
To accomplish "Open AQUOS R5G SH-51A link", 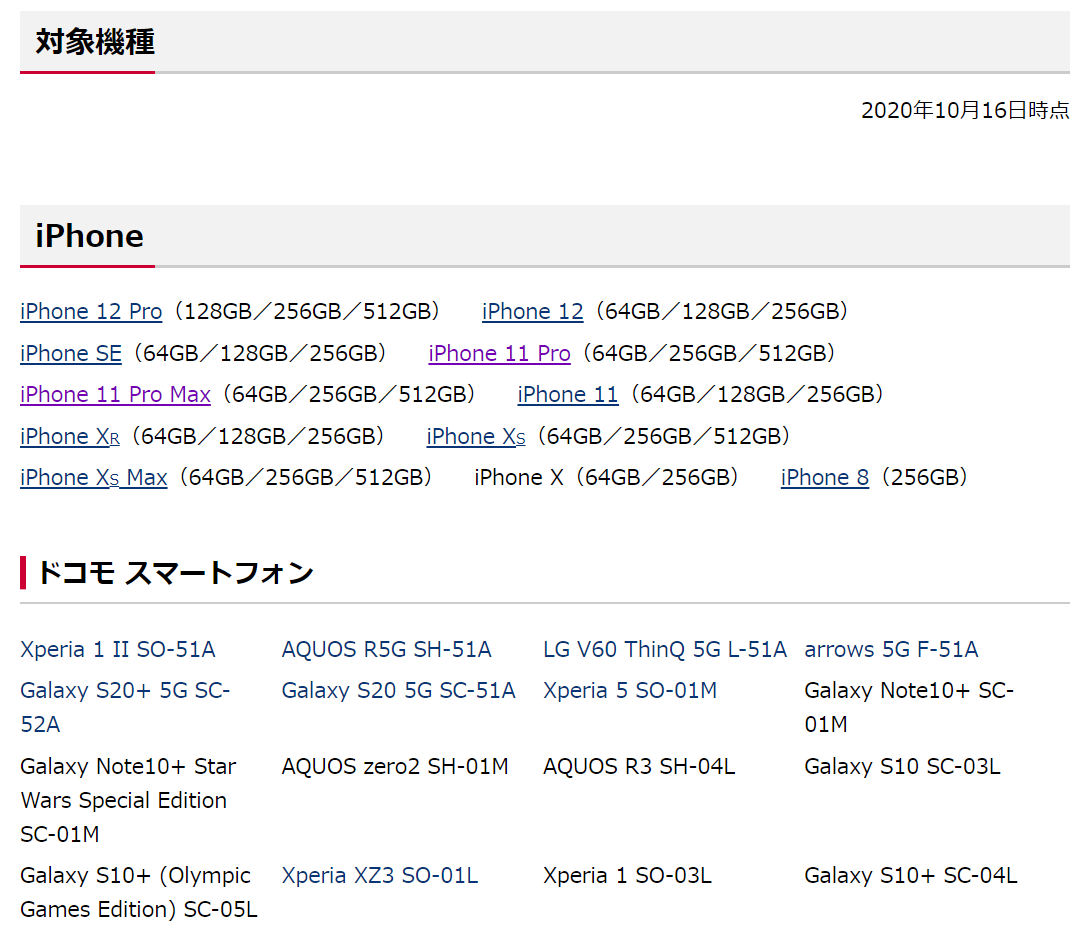I will [386, 649].
